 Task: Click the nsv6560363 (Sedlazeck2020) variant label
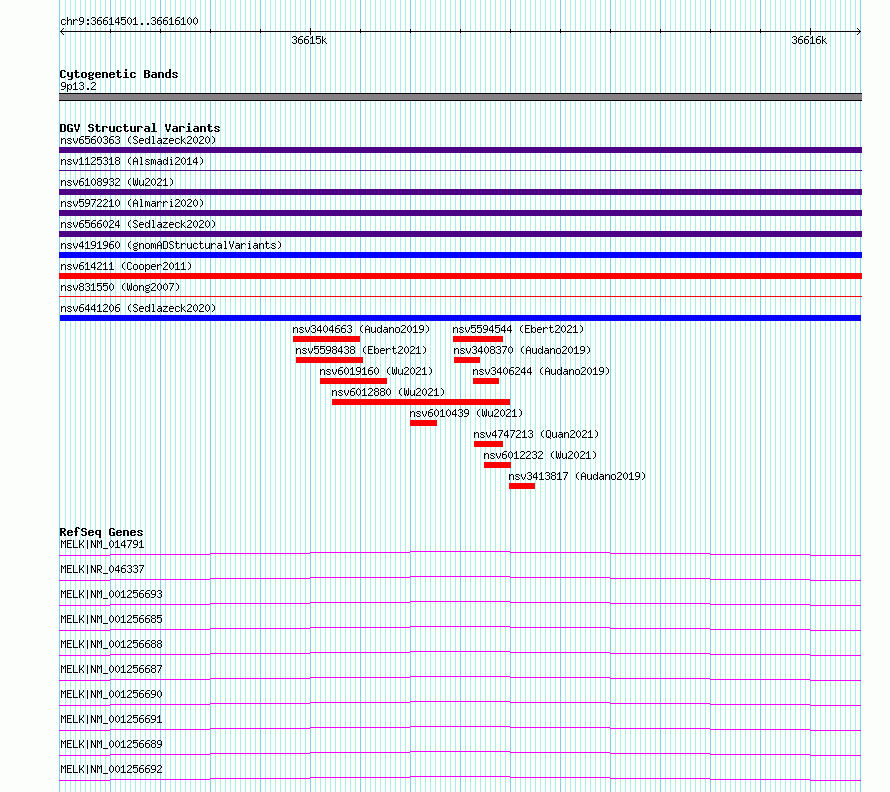pyautogui.click(x=138, y=140)
